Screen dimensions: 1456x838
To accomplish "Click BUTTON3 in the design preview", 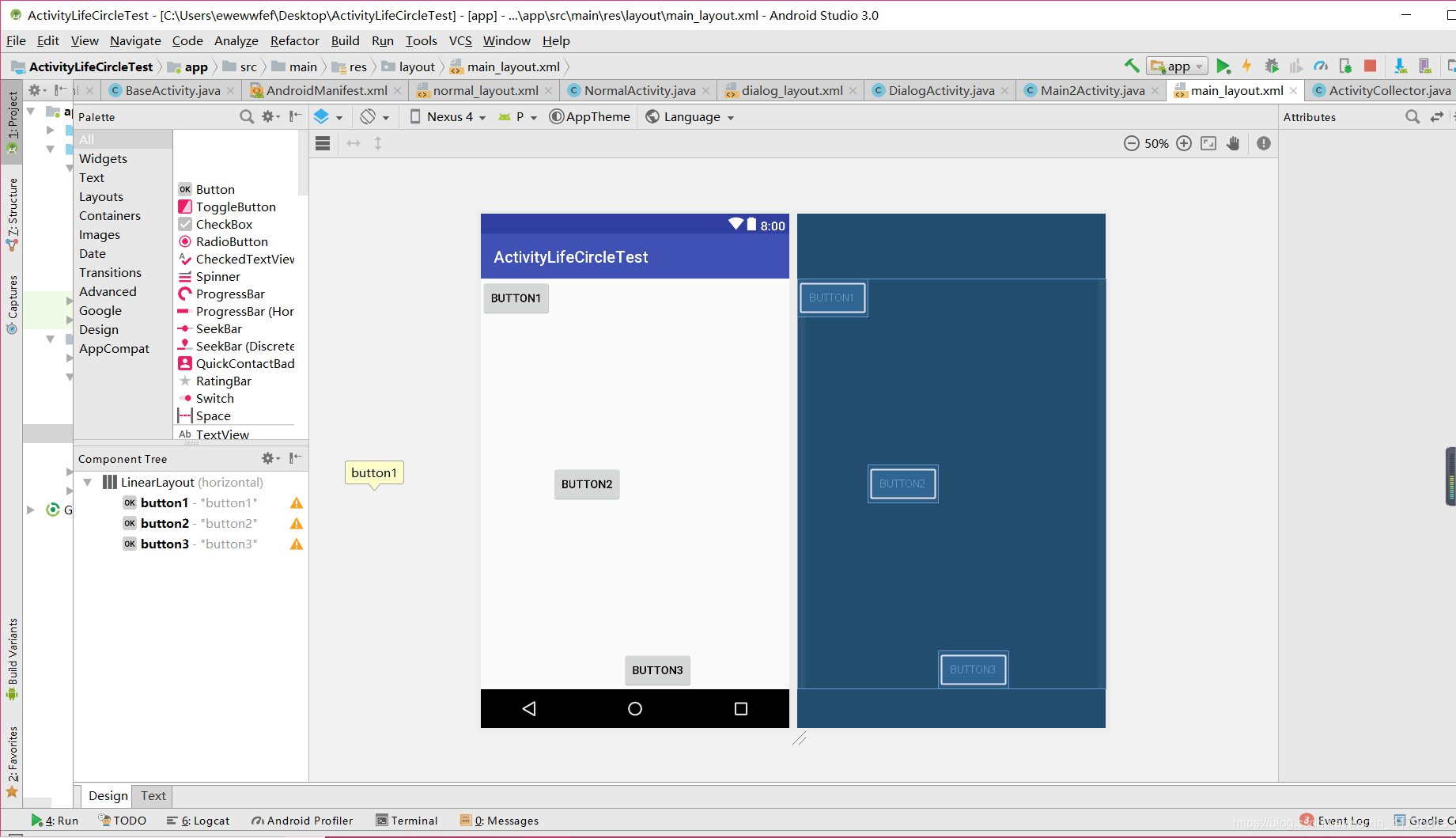I will pos(657,670).
